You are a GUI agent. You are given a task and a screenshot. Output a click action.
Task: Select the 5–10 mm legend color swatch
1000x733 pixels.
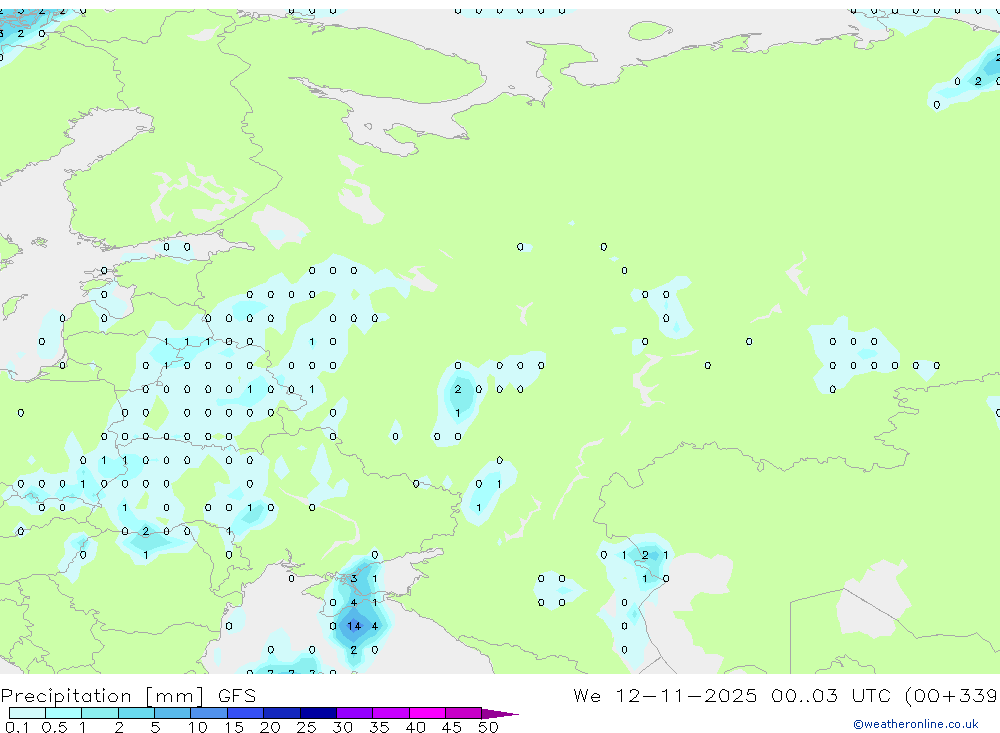pos(173,713)
